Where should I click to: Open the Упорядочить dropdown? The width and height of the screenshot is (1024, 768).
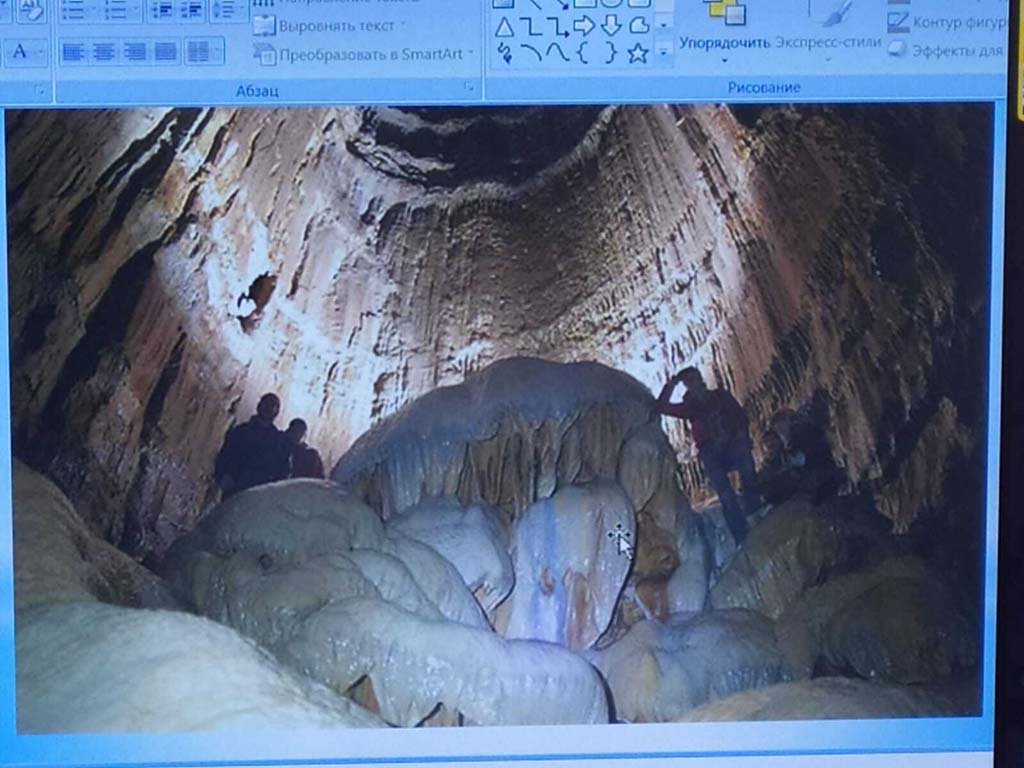coord(725,43)
